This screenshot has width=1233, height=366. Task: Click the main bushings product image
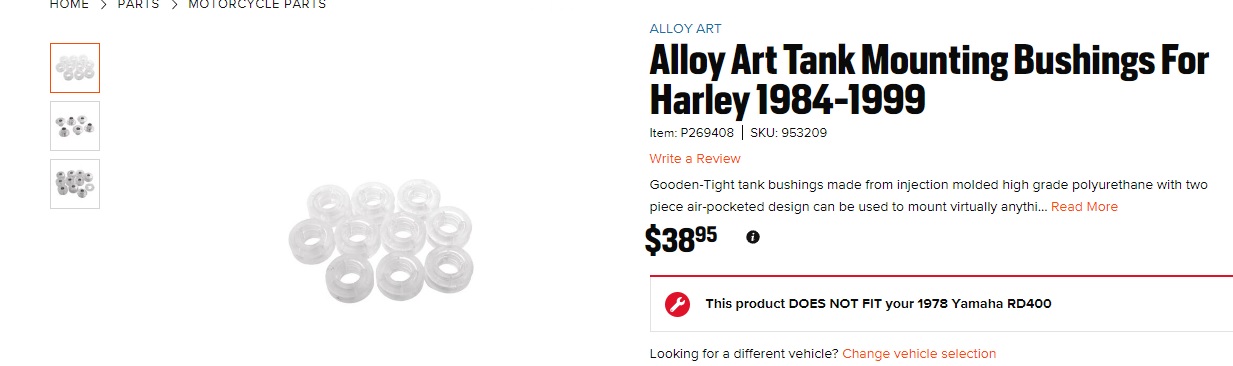pyautogui.click(x=379, y=238)
